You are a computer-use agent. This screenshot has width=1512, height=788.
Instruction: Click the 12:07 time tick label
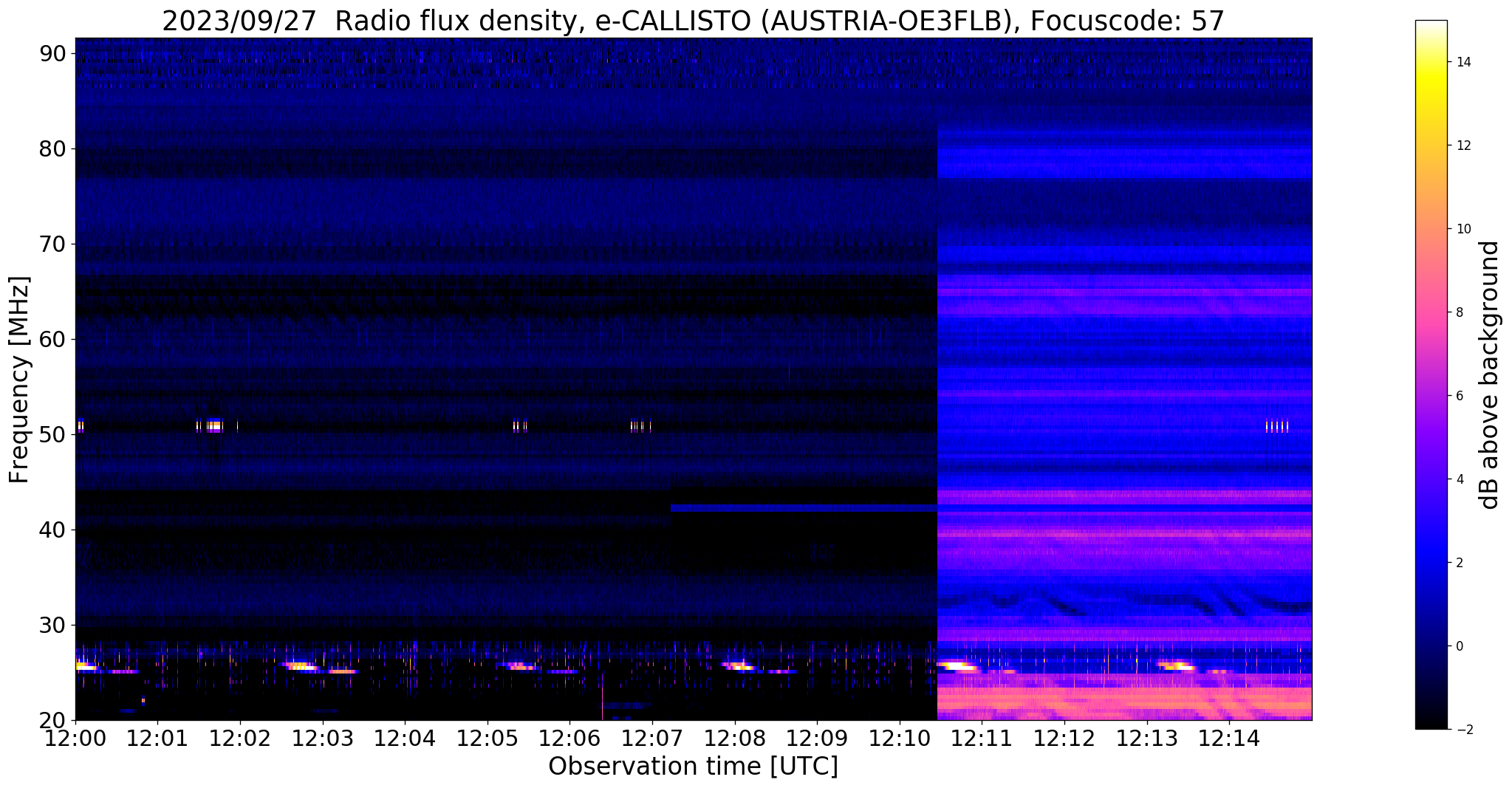(x=652, y=737)
